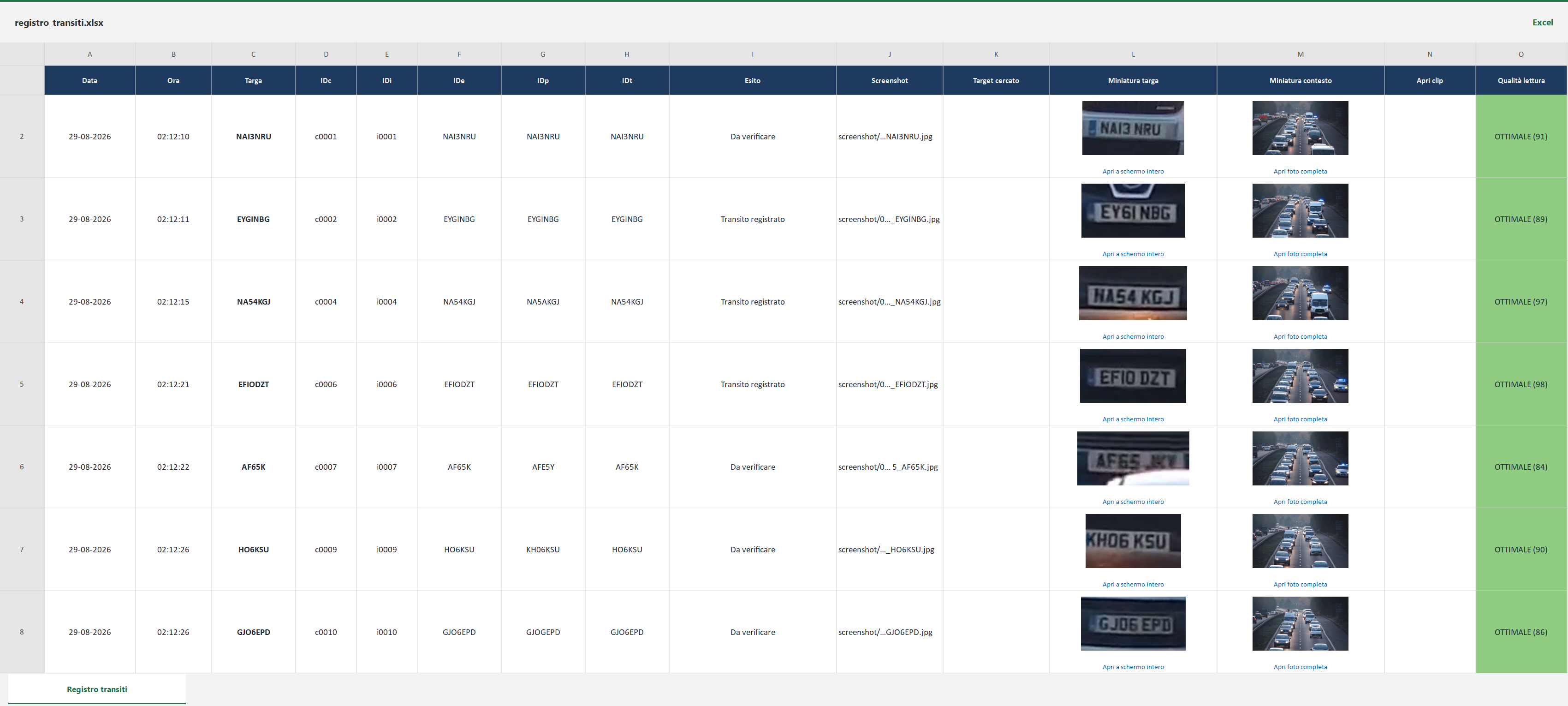Select the EF10 DZT plate thumbnail
Viewport: 1568px width, 706px height.
coord(1133,376)
